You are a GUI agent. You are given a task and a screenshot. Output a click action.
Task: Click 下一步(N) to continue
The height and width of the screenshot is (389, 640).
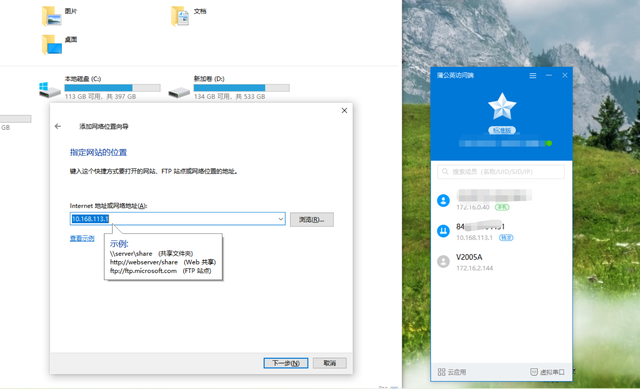tap(286, 363)
